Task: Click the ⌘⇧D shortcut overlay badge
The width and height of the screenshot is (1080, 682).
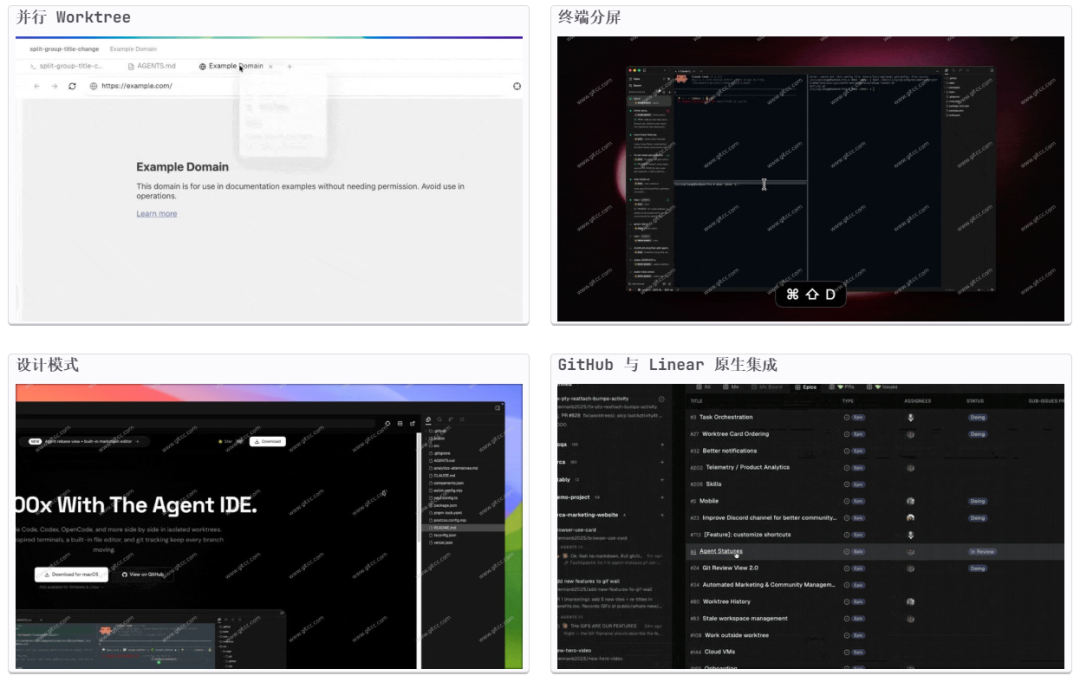Action: [811, 295]
